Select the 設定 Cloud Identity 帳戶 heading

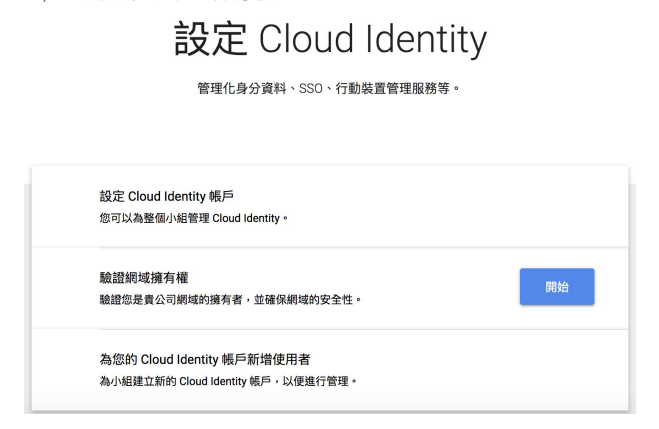click(166, 196)
